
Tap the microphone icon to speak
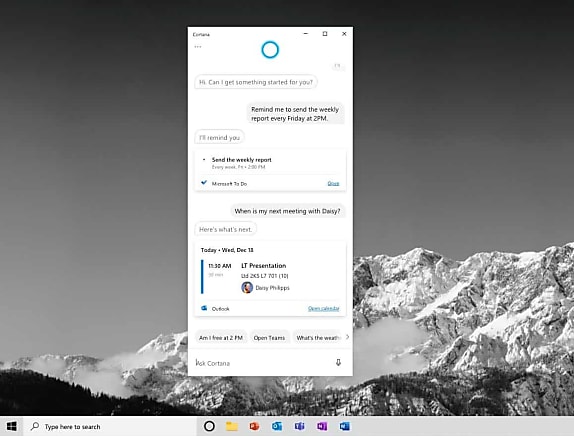[x=338, y=362]
